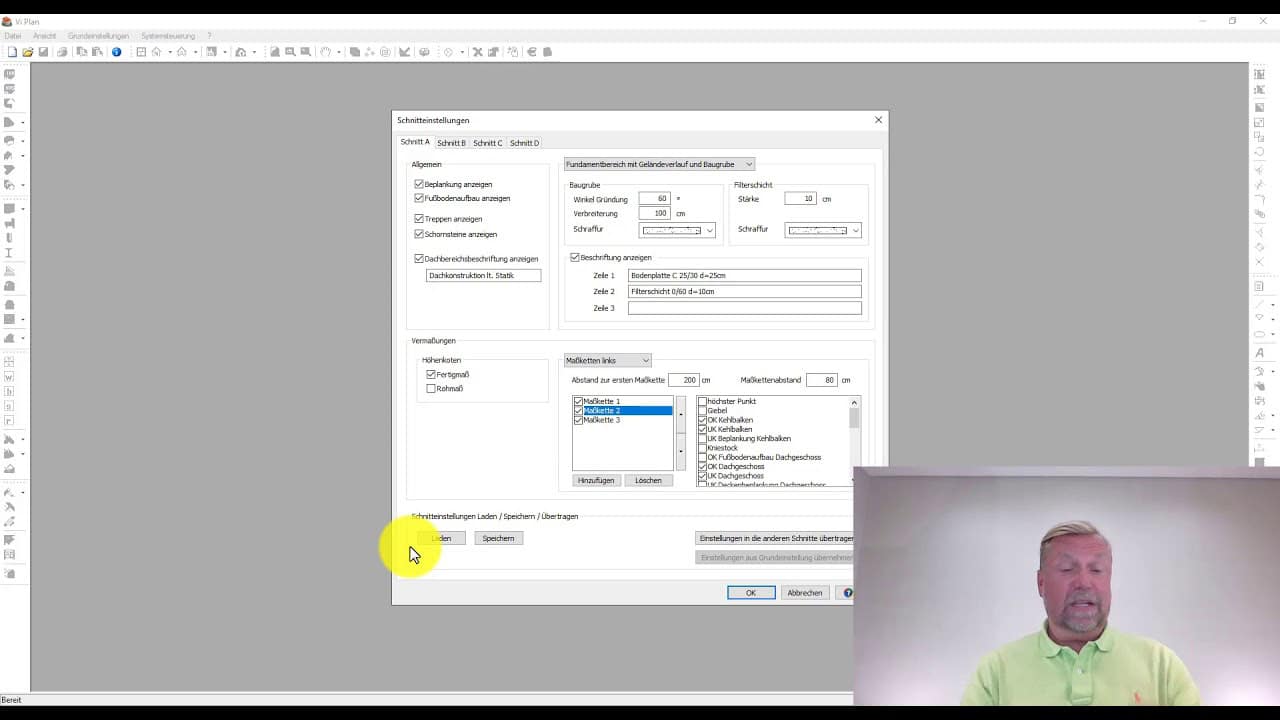The image size is (1280, 720).
Task: Open the Datei menu
Action: click(x=13, y=36)
